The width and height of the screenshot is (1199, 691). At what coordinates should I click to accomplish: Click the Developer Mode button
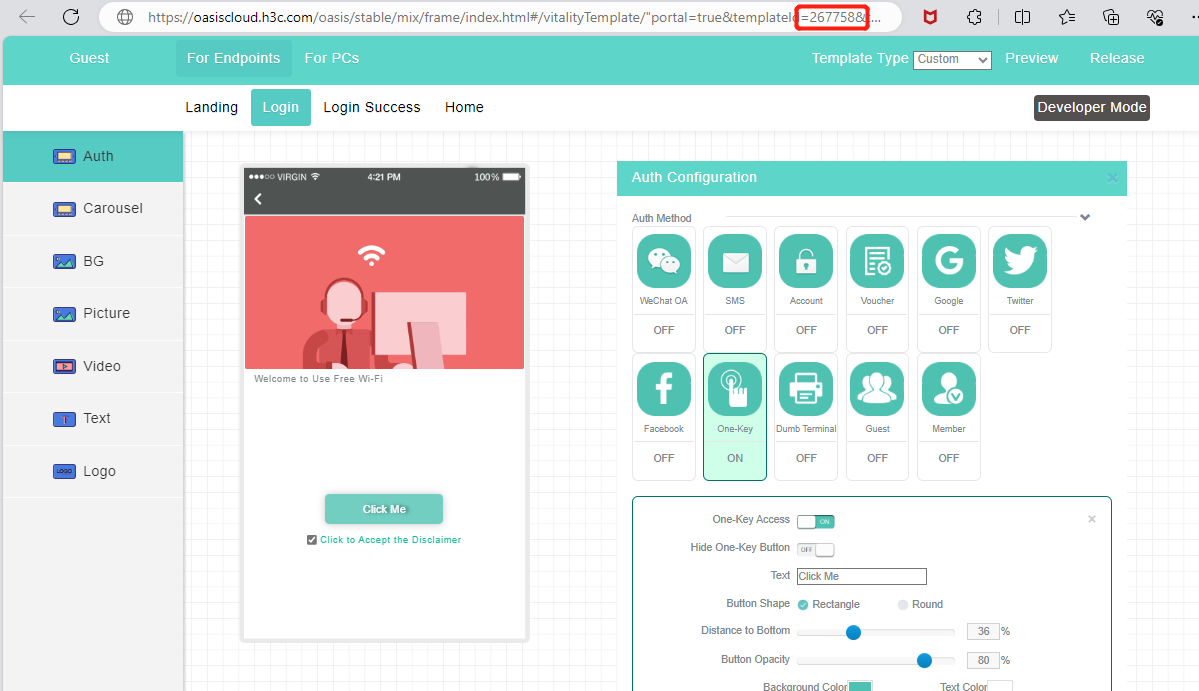1092,107
